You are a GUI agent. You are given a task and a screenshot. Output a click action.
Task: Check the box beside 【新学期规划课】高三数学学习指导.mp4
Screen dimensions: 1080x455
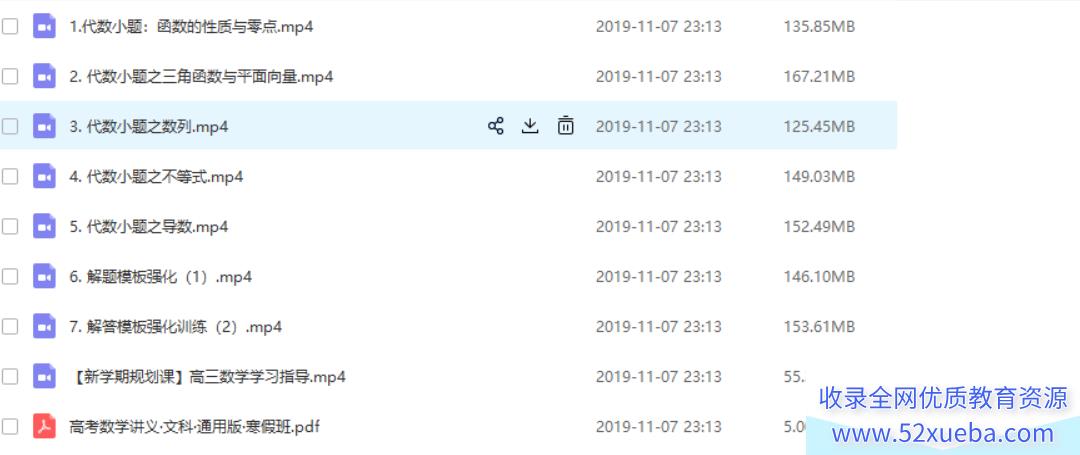tap(10, 377)
